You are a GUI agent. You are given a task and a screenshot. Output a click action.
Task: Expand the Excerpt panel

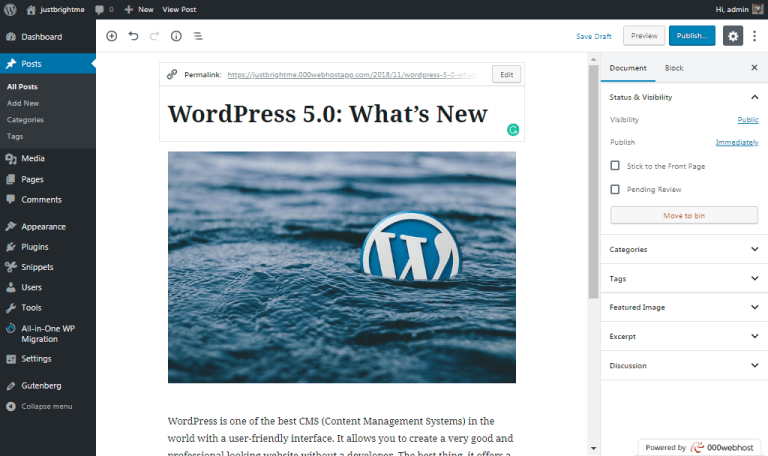[684, 336]
